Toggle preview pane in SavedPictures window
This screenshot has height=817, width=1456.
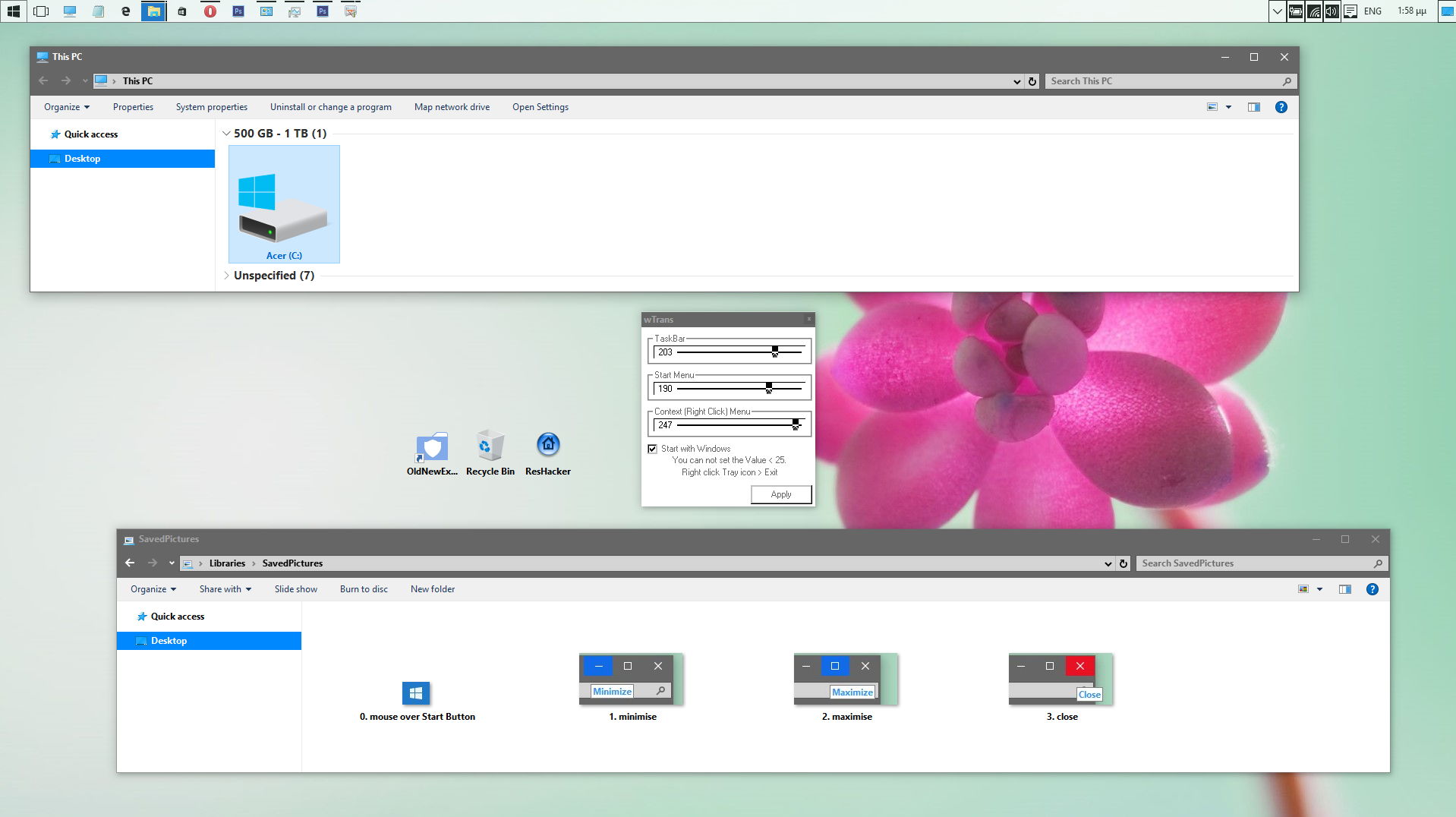1344,589
